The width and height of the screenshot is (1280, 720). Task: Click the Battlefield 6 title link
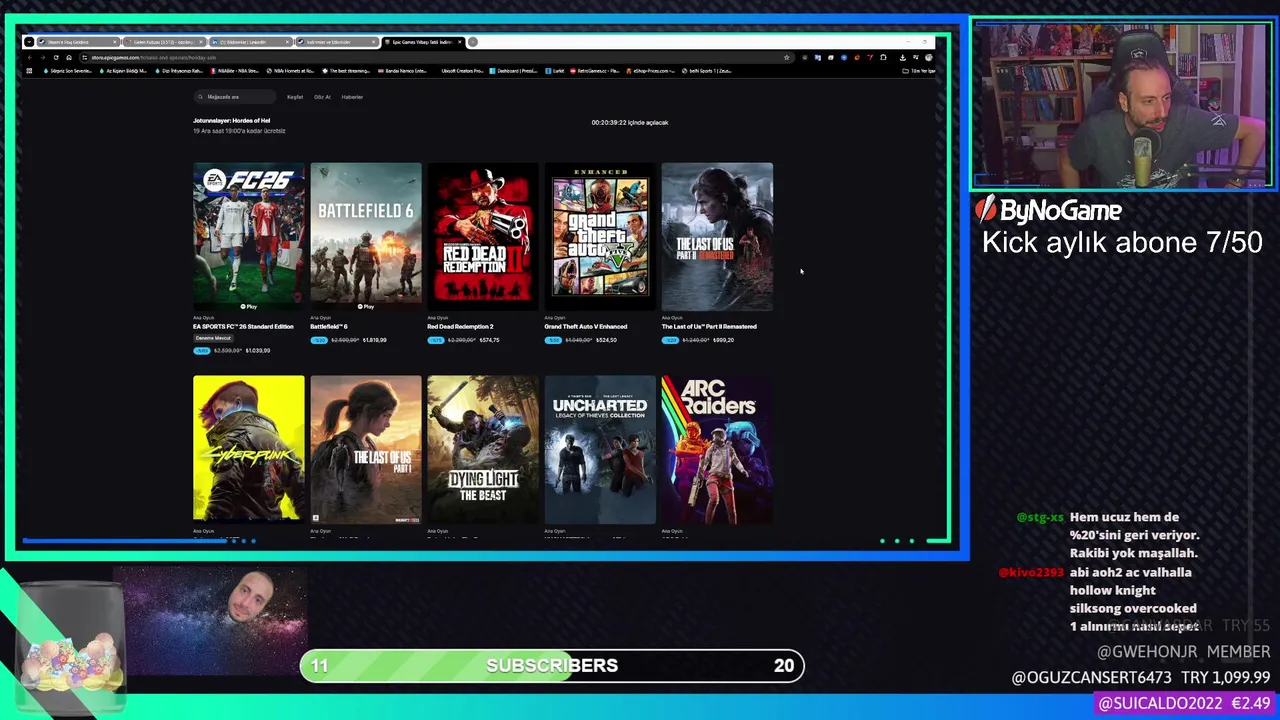[x=328, y=327]
